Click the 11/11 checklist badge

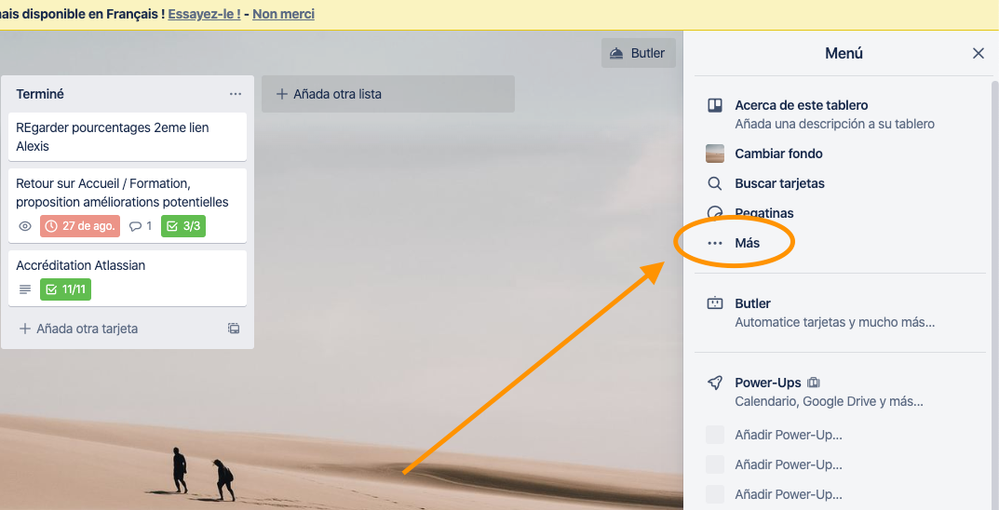click(66, 289)
